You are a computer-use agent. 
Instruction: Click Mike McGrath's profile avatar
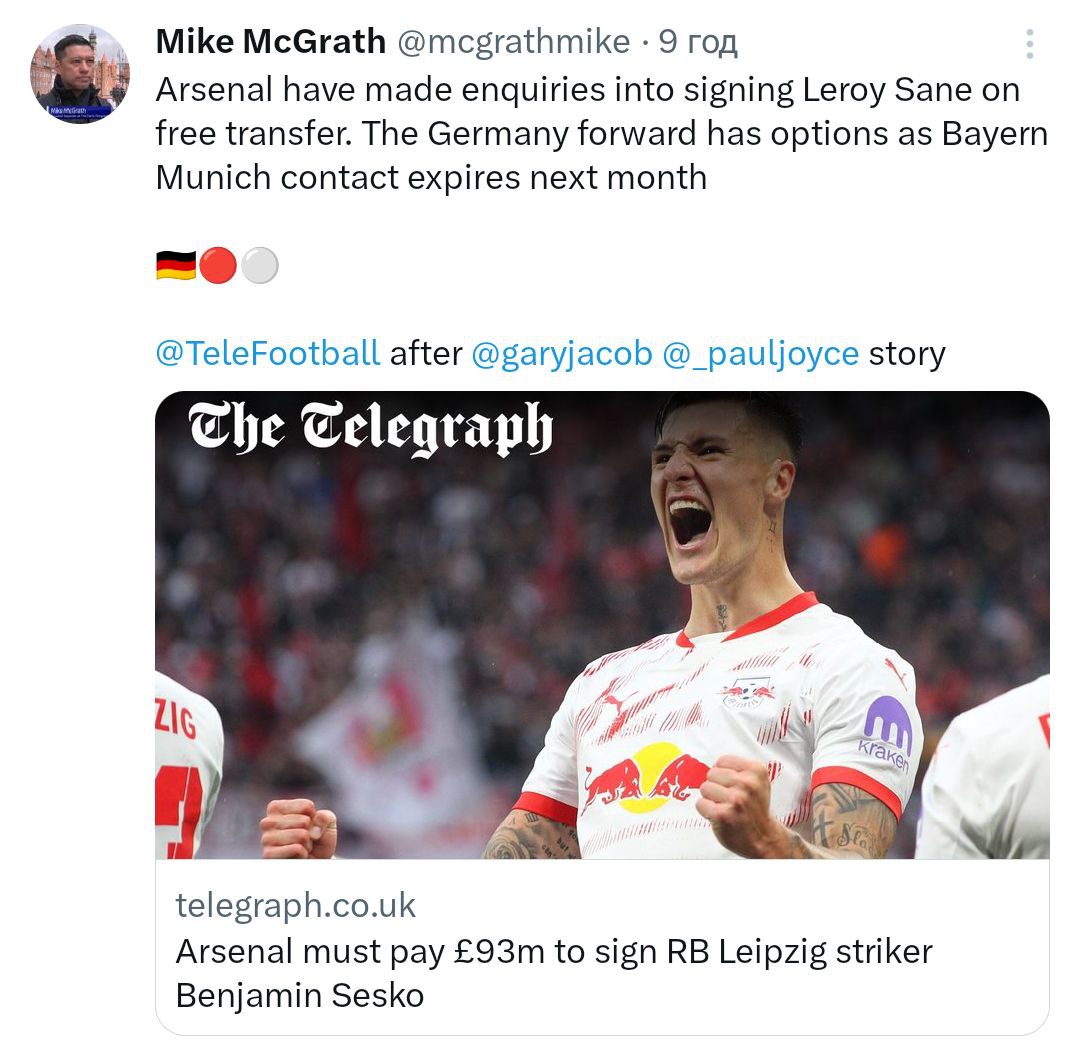80,74
